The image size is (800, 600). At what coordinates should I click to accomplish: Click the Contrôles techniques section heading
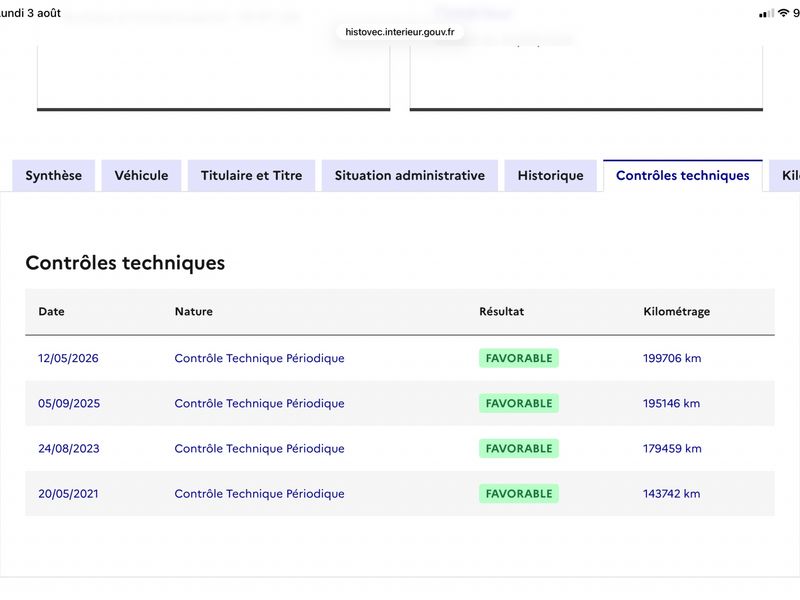(x=125, y=263)
